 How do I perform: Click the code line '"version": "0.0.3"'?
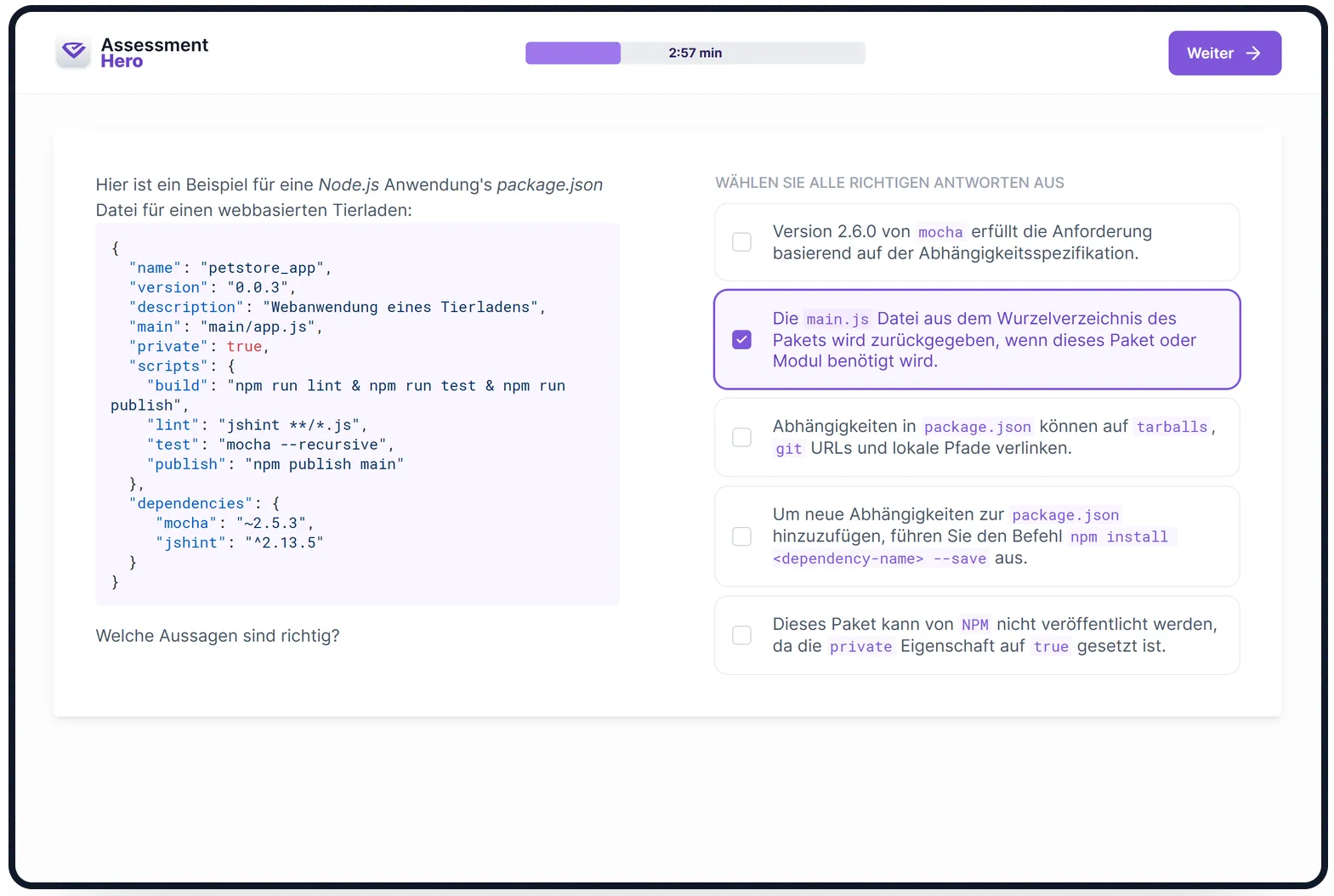pyautogui.click(x=213, y=287)
